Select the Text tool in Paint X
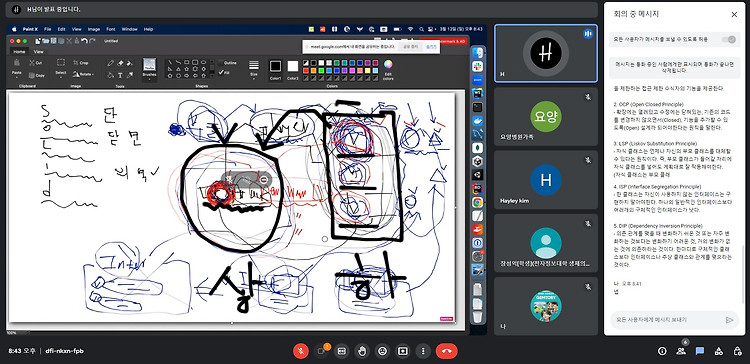 click(x=120, y=75)
